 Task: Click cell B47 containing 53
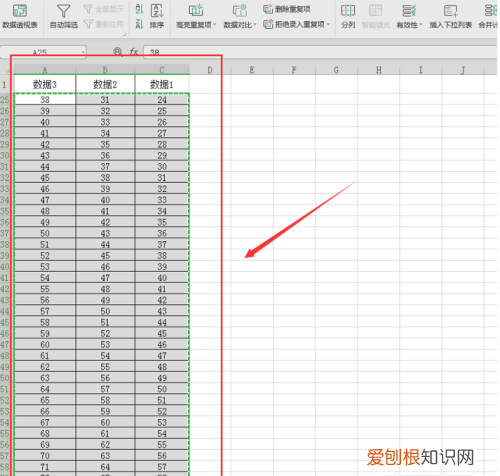point(105,344)
